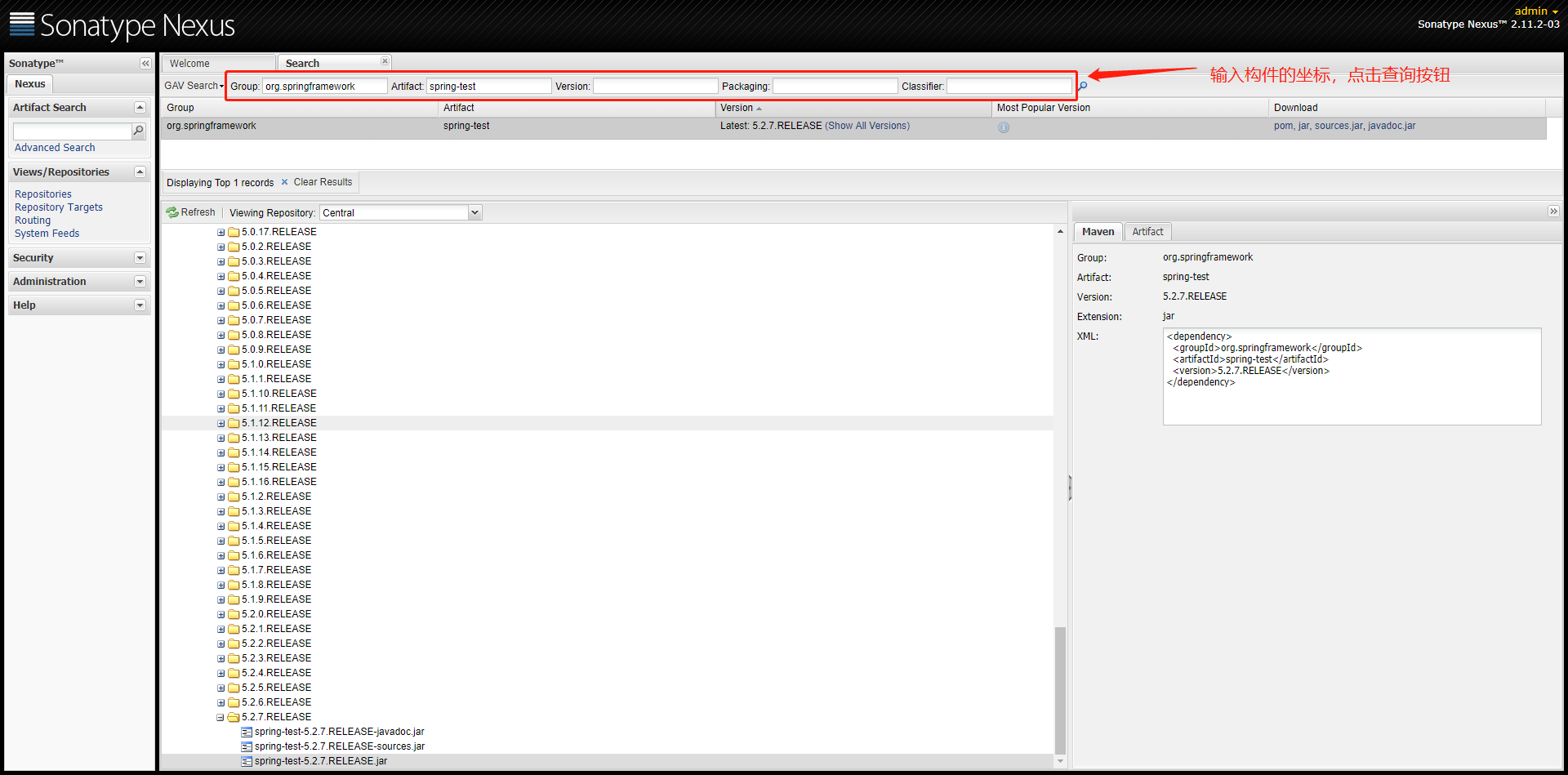Click into the Artifact input field
This screenshot has width=1568, height=775.
coord(488,86)
